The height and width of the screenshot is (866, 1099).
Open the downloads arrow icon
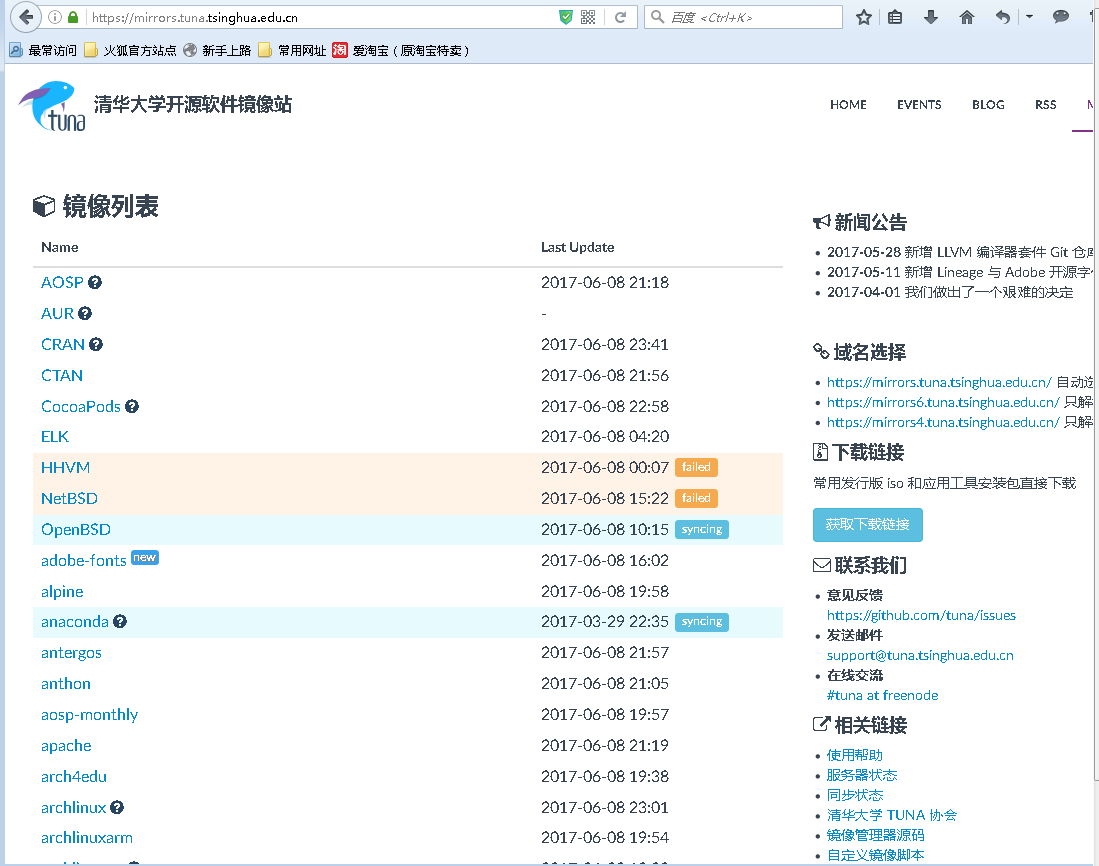[931, 18]
